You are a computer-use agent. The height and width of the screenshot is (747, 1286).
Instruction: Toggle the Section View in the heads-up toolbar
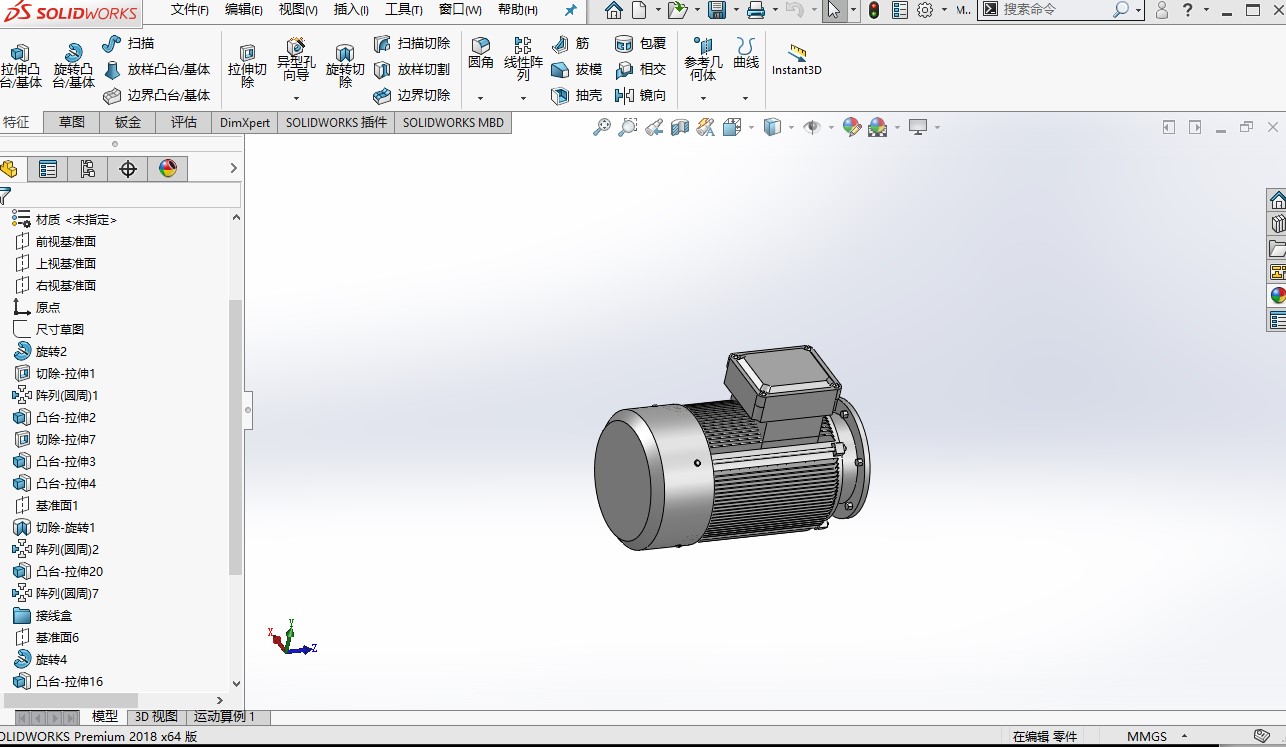[679, 128]
